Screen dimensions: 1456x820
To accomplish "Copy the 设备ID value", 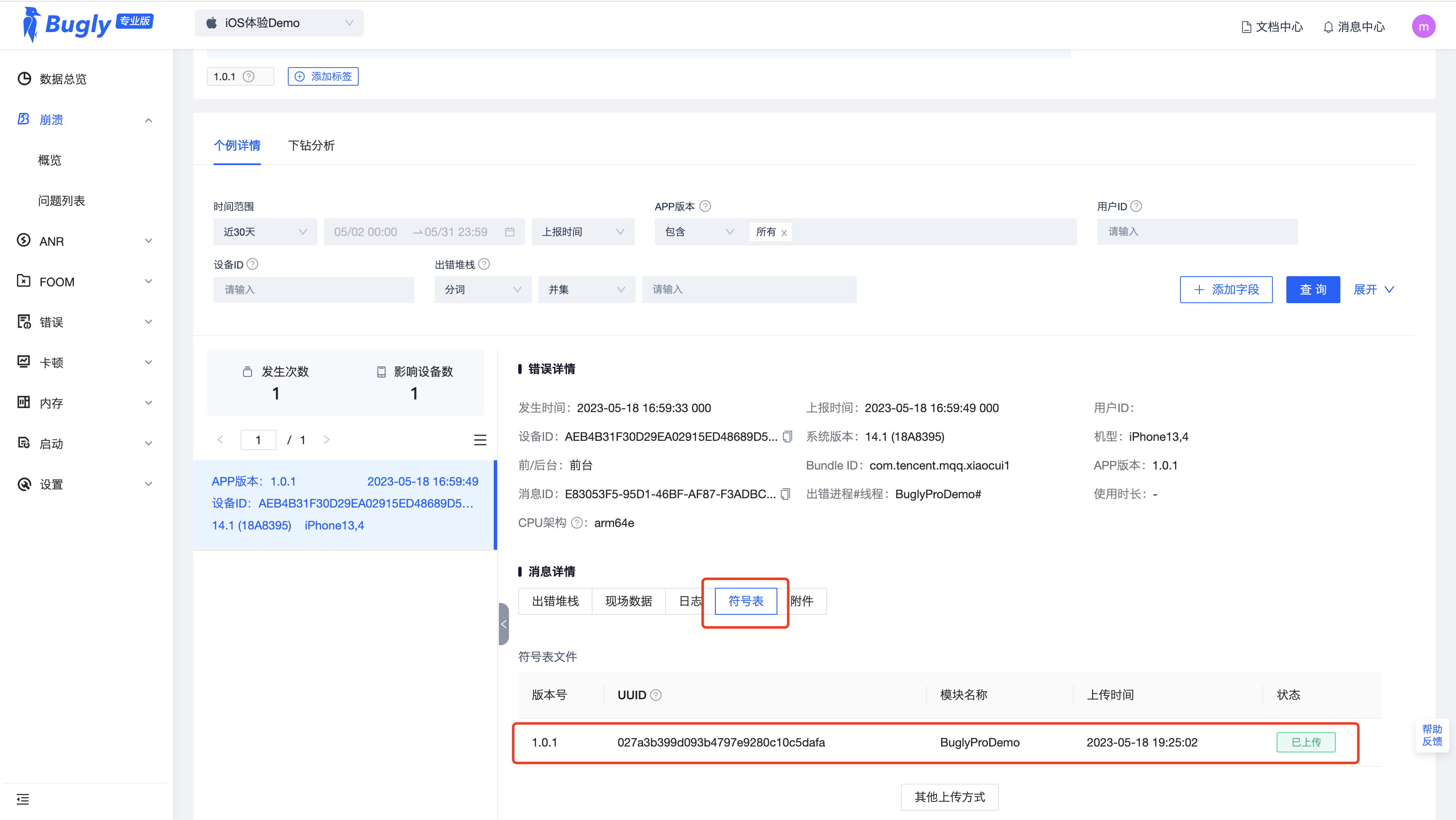I will 788,437.
